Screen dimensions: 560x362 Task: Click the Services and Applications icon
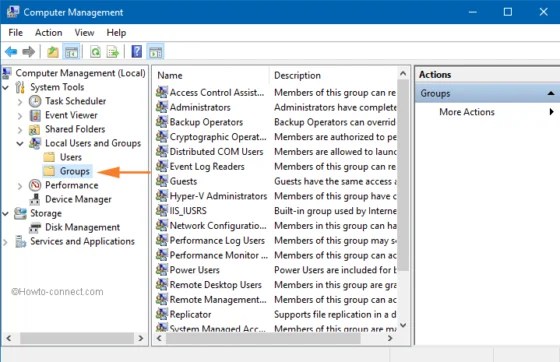(x=20, y=241)
